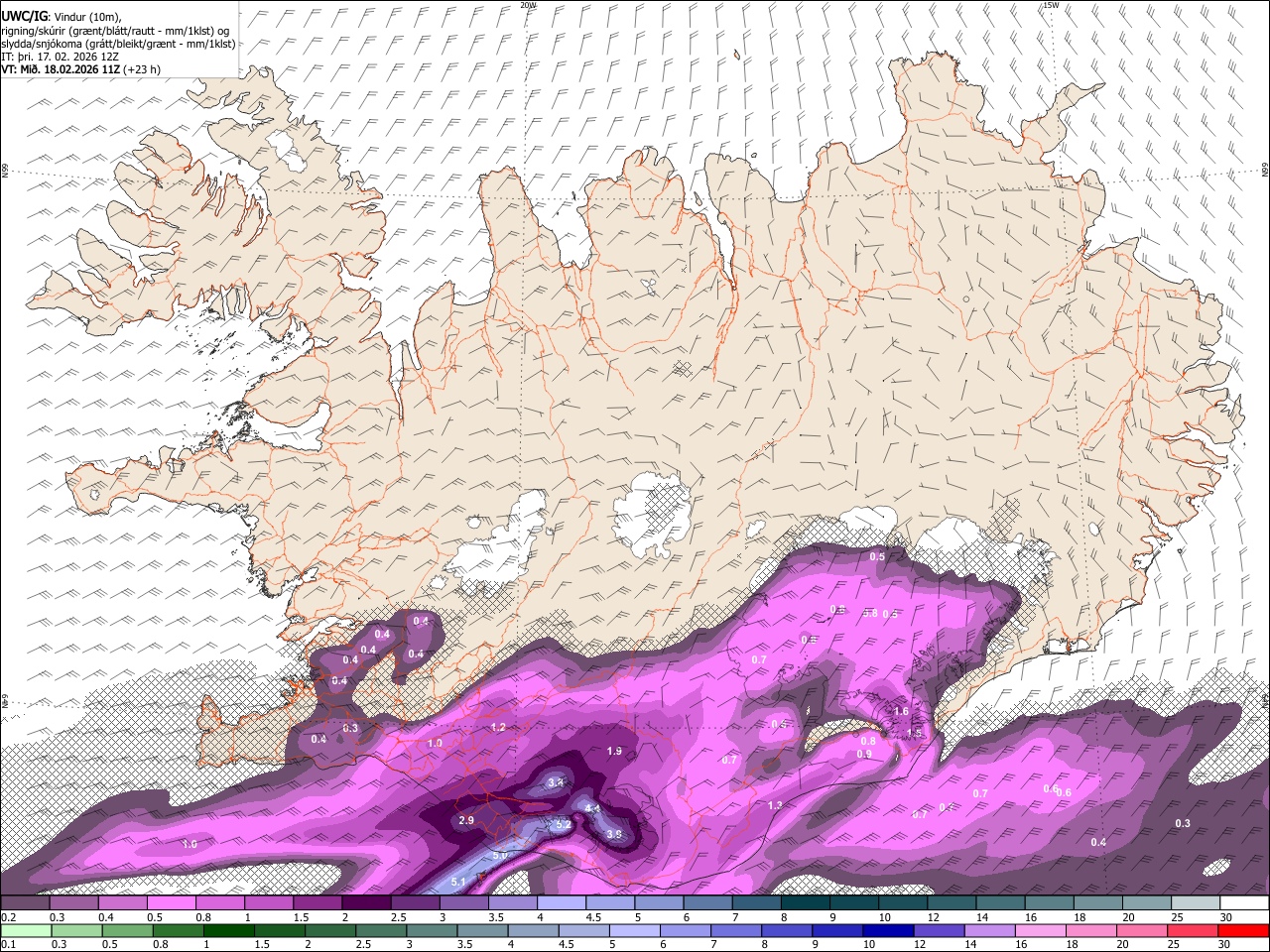1270x952 pixels.
Task: Click the 'rigning/skúrir' legend description line
Action: tap(116, 31)
